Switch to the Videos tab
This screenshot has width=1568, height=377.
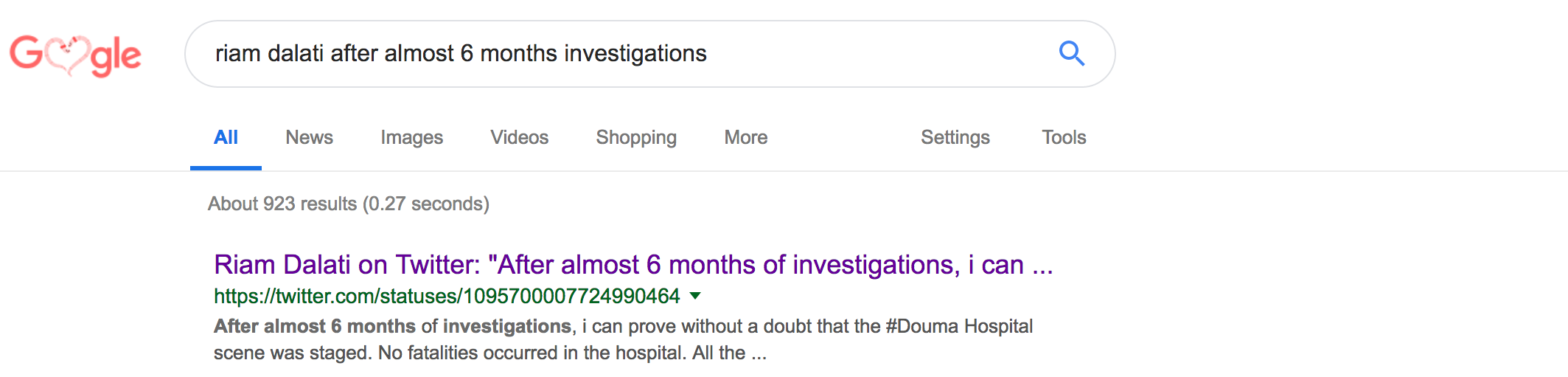(519, 137)
